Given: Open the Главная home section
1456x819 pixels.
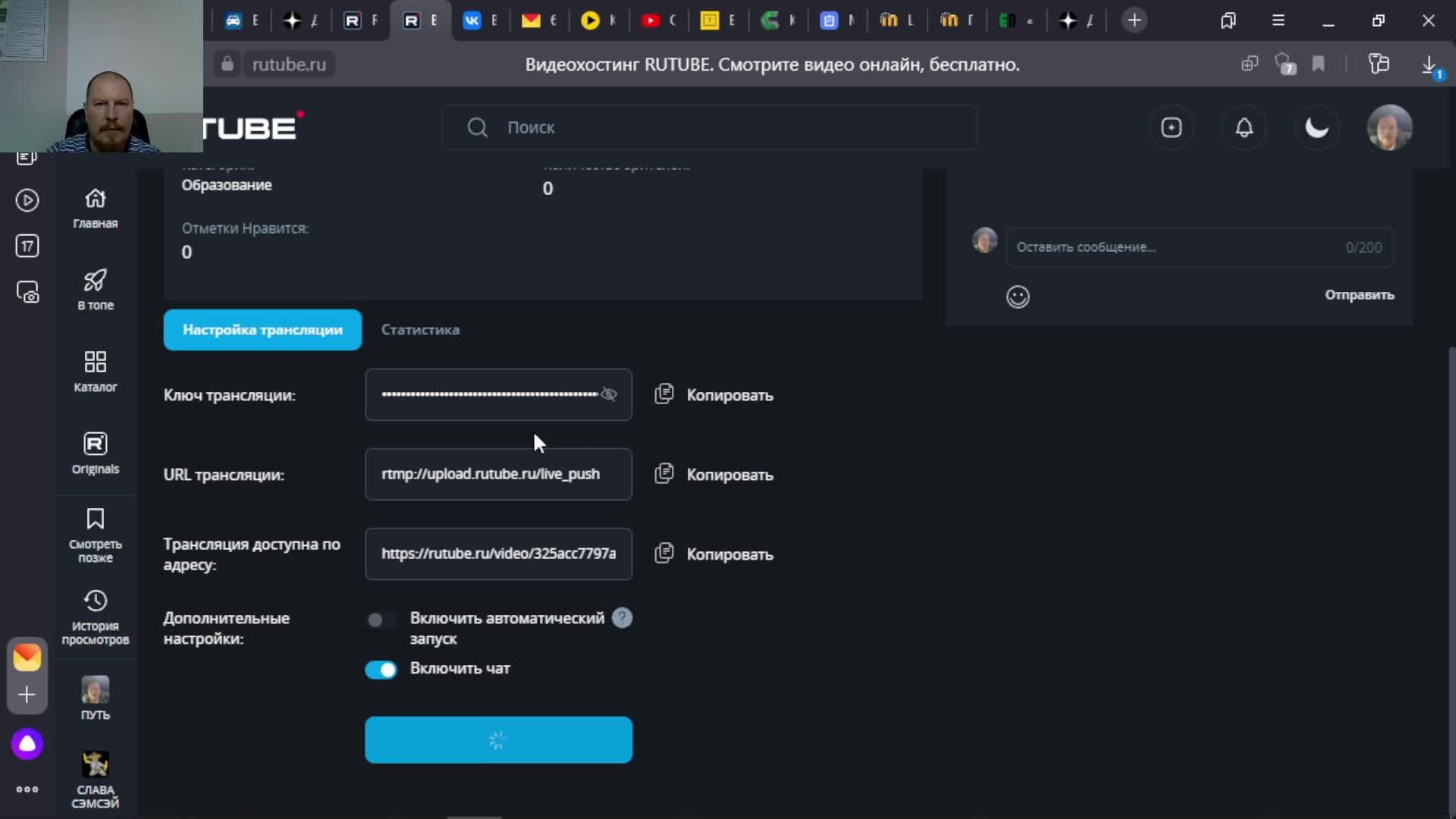Looking at the screenshot, I should 95,208.
